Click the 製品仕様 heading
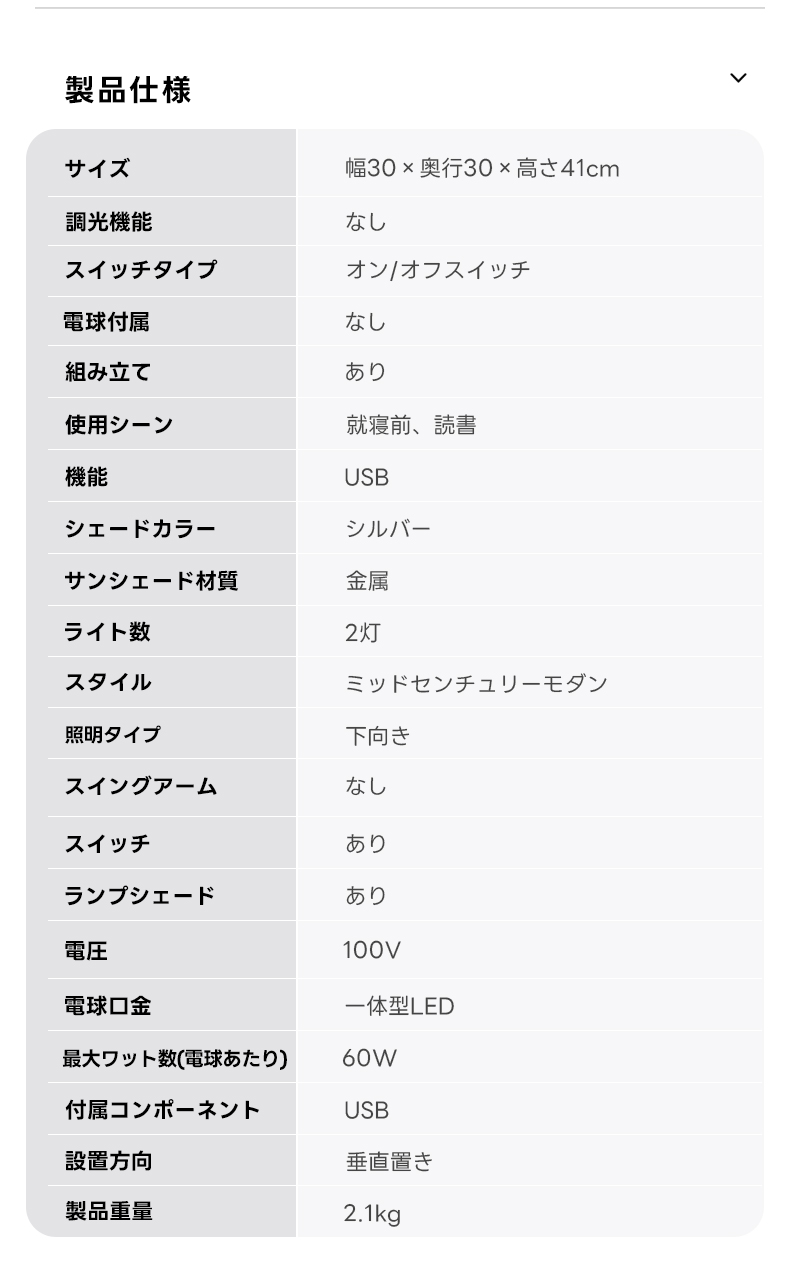 (x=127, y=90)
